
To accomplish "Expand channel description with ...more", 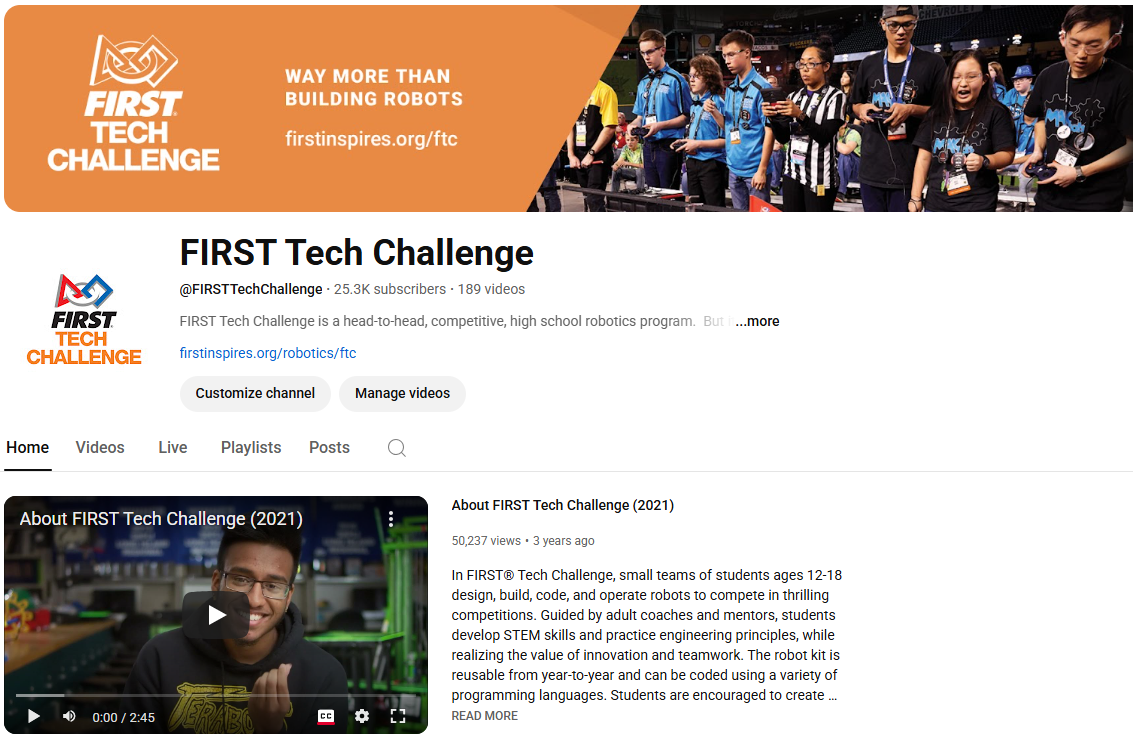I will pos(757,321).
